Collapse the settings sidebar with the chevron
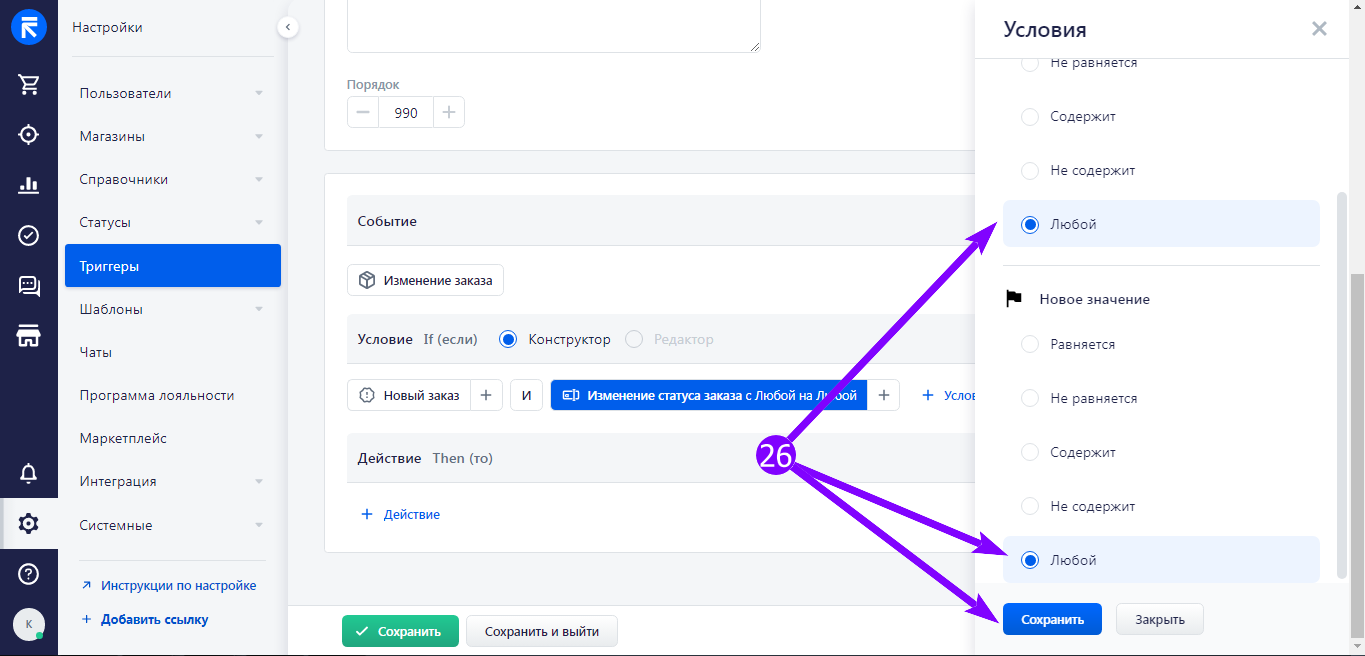The image size is (1365, 656). click(x=288, y=27)
